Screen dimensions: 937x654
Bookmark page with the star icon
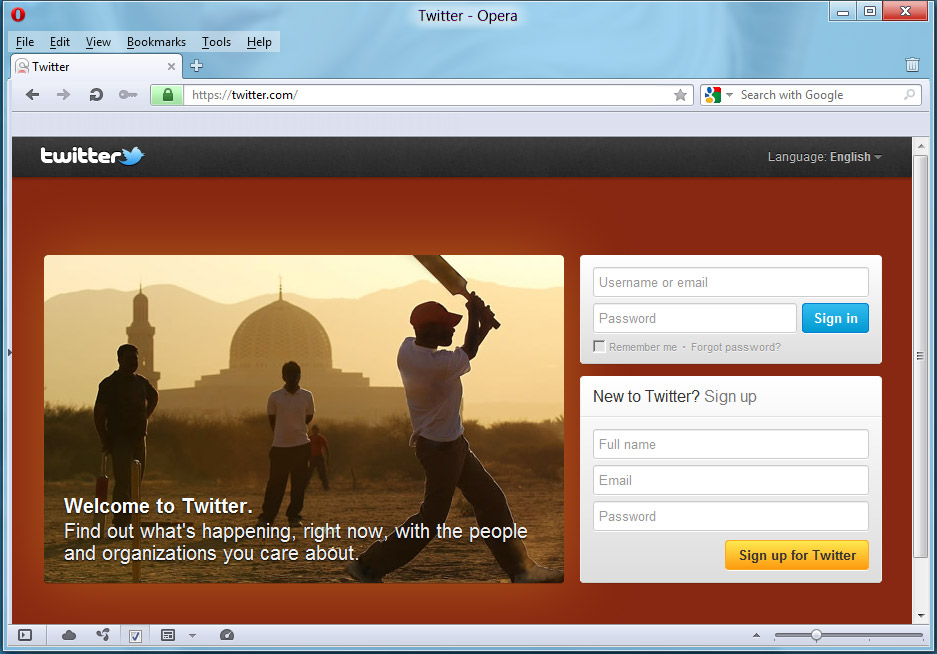[x=680, y=94]
